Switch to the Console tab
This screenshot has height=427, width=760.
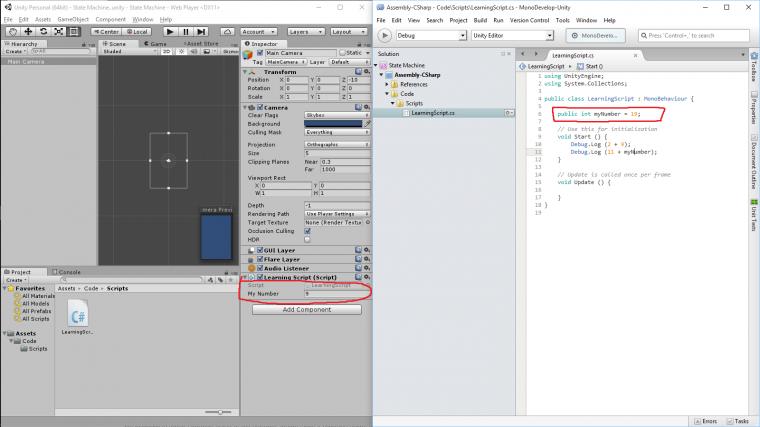click(x=66, y=272)
